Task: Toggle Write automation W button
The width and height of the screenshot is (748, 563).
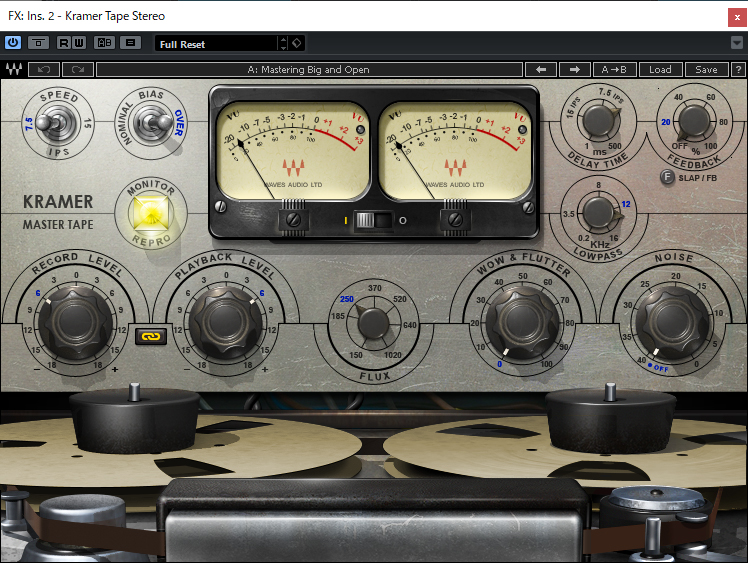Action: (79, 43)
